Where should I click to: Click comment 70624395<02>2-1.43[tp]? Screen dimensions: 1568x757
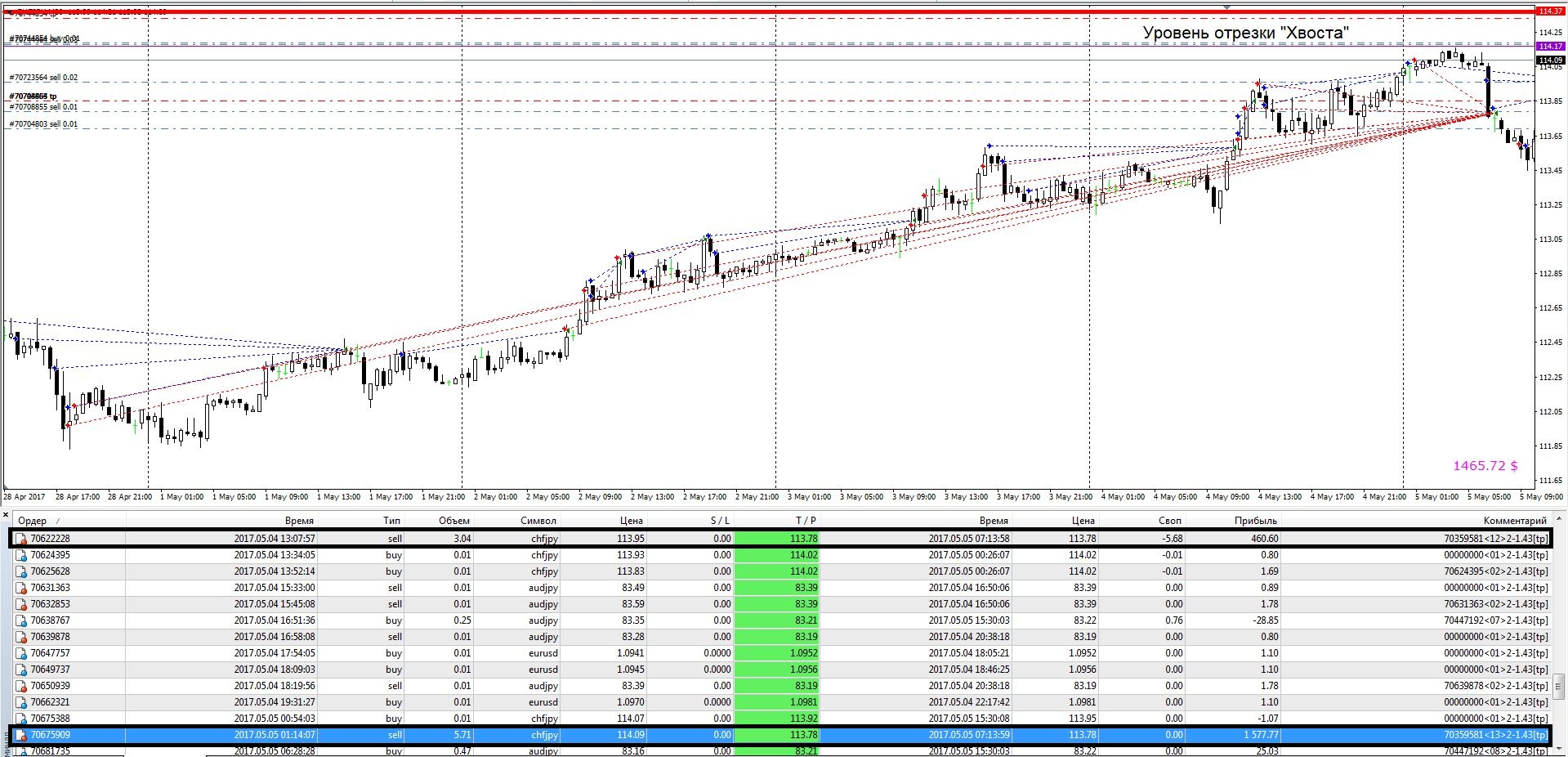coord(1495,571)
